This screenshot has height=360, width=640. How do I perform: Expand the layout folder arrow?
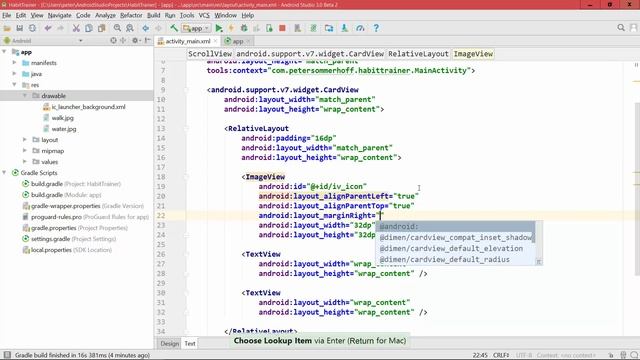pos(25,140)
